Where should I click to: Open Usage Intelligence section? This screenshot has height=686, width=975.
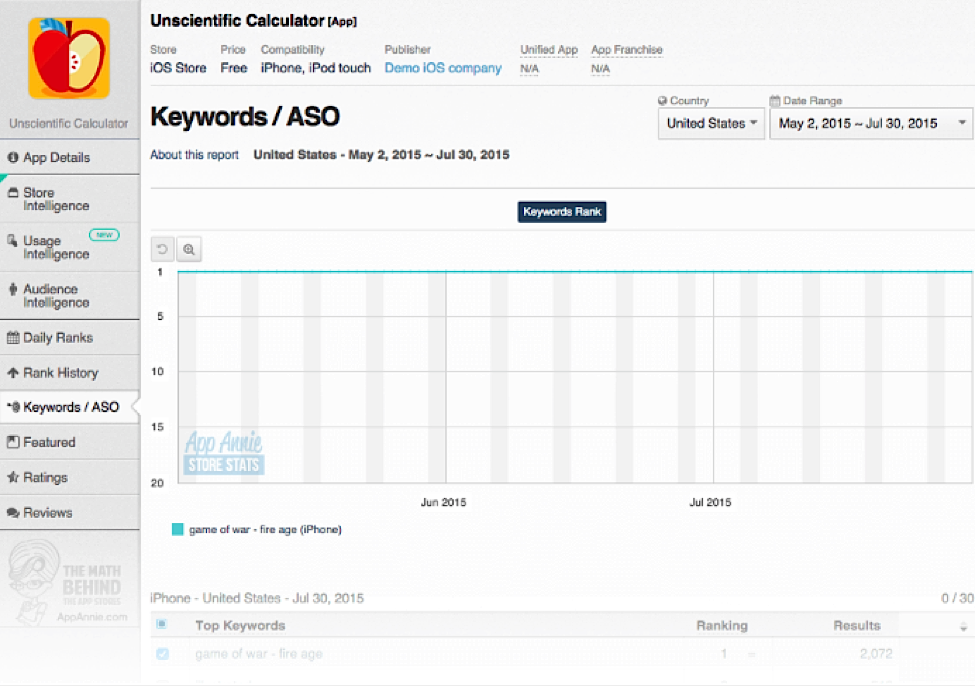click(70, 247)
